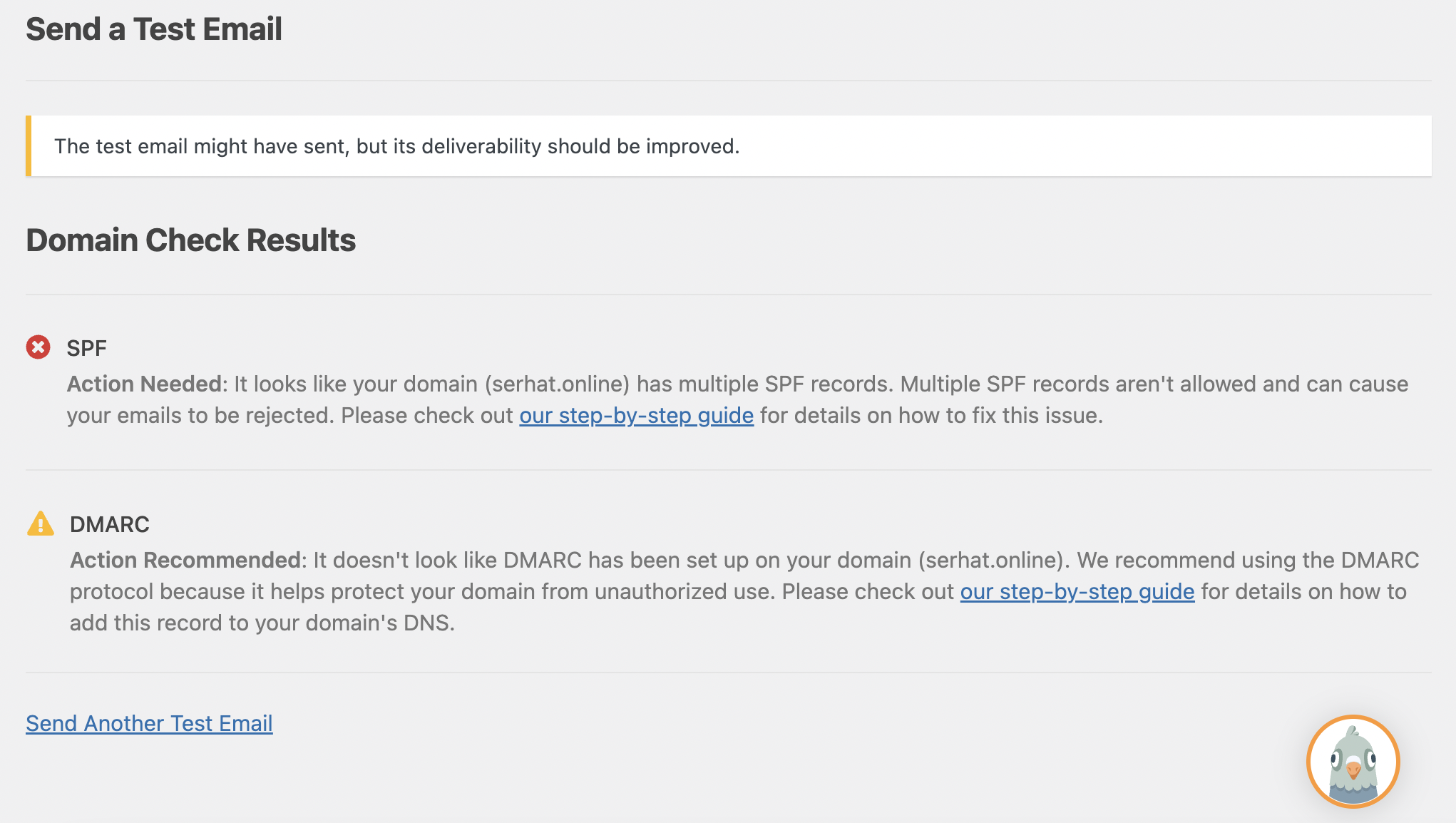Screen dimensions: 1456x823
Task: Open the SPF step-by-step guide link
Action: [x=636, y=415]
